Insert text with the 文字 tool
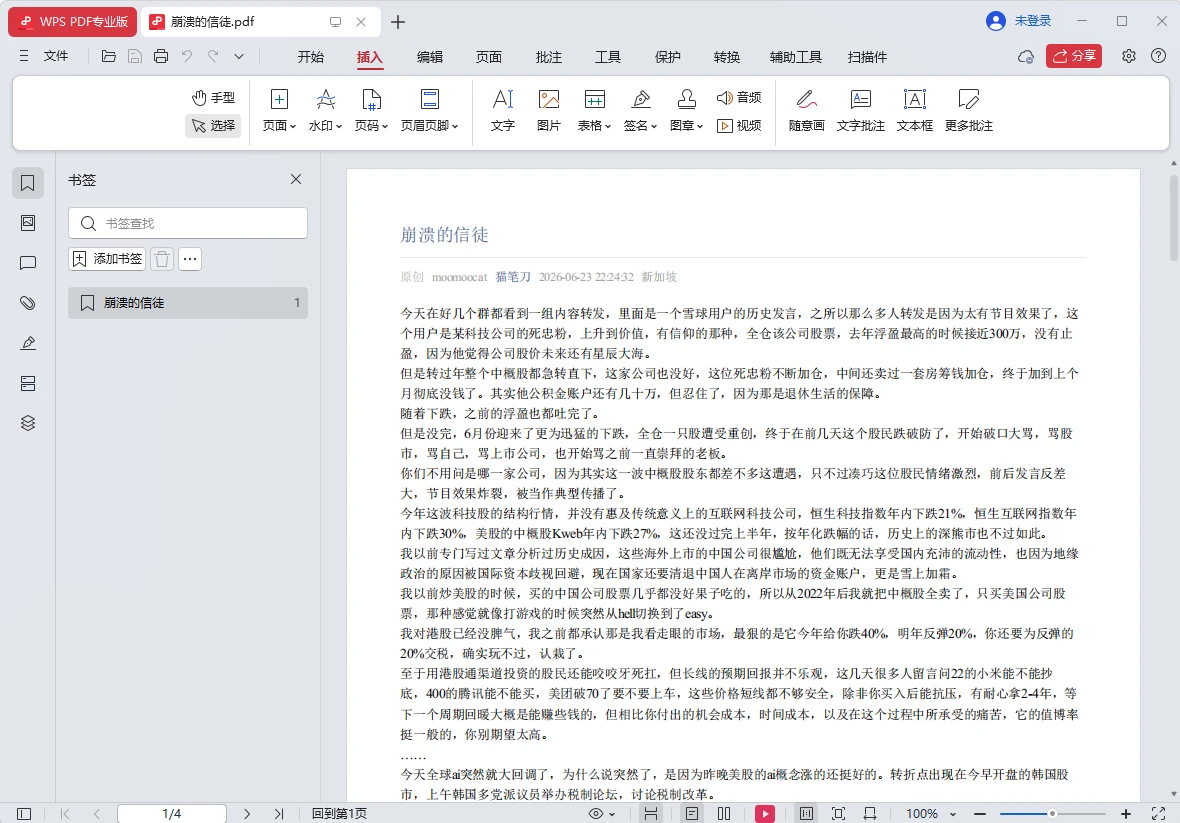 [503, 110]
